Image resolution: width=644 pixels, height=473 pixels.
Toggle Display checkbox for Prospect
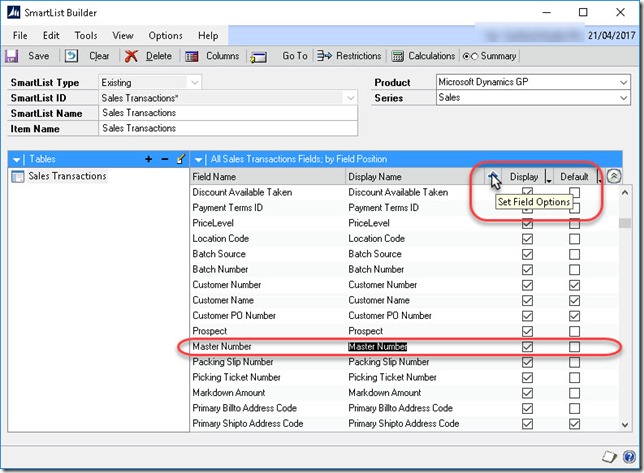pyautogui.click(x=527, y=331)
